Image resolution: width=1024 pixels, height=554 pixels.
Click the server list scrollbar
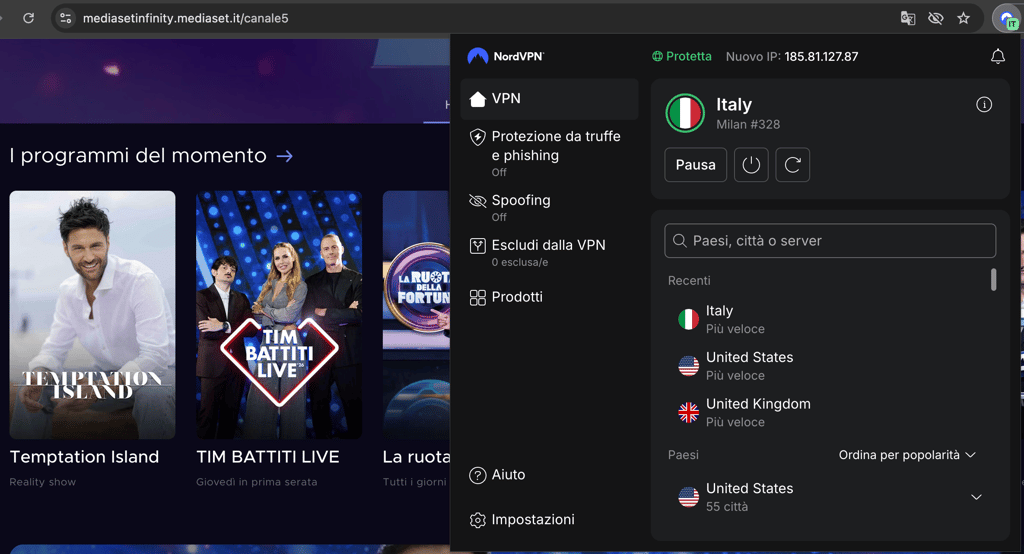click(x=993, y=280)
